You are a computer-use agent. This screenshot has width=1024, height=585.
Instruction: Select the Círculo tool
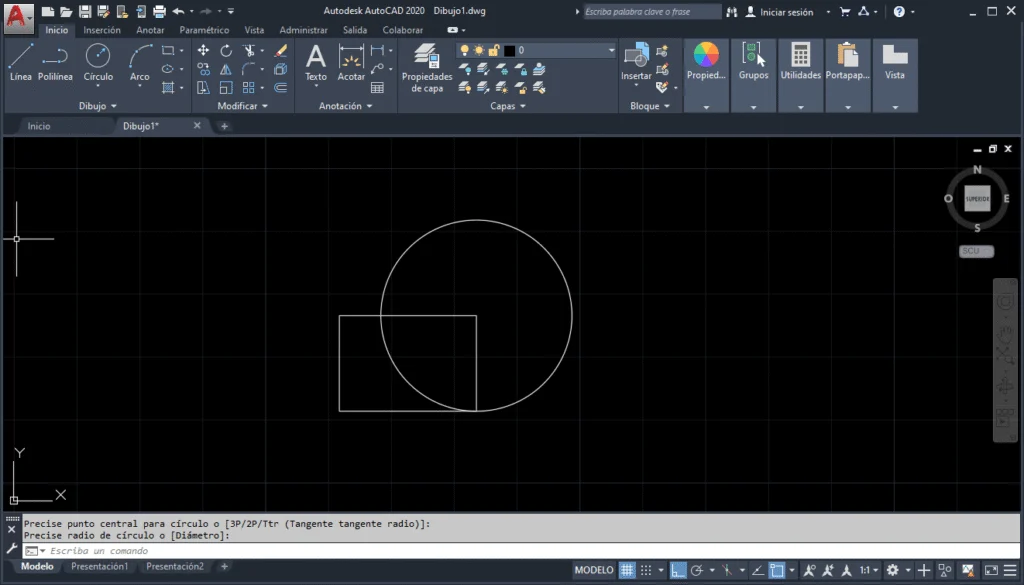pyautogui.click(x=98, y=63)
